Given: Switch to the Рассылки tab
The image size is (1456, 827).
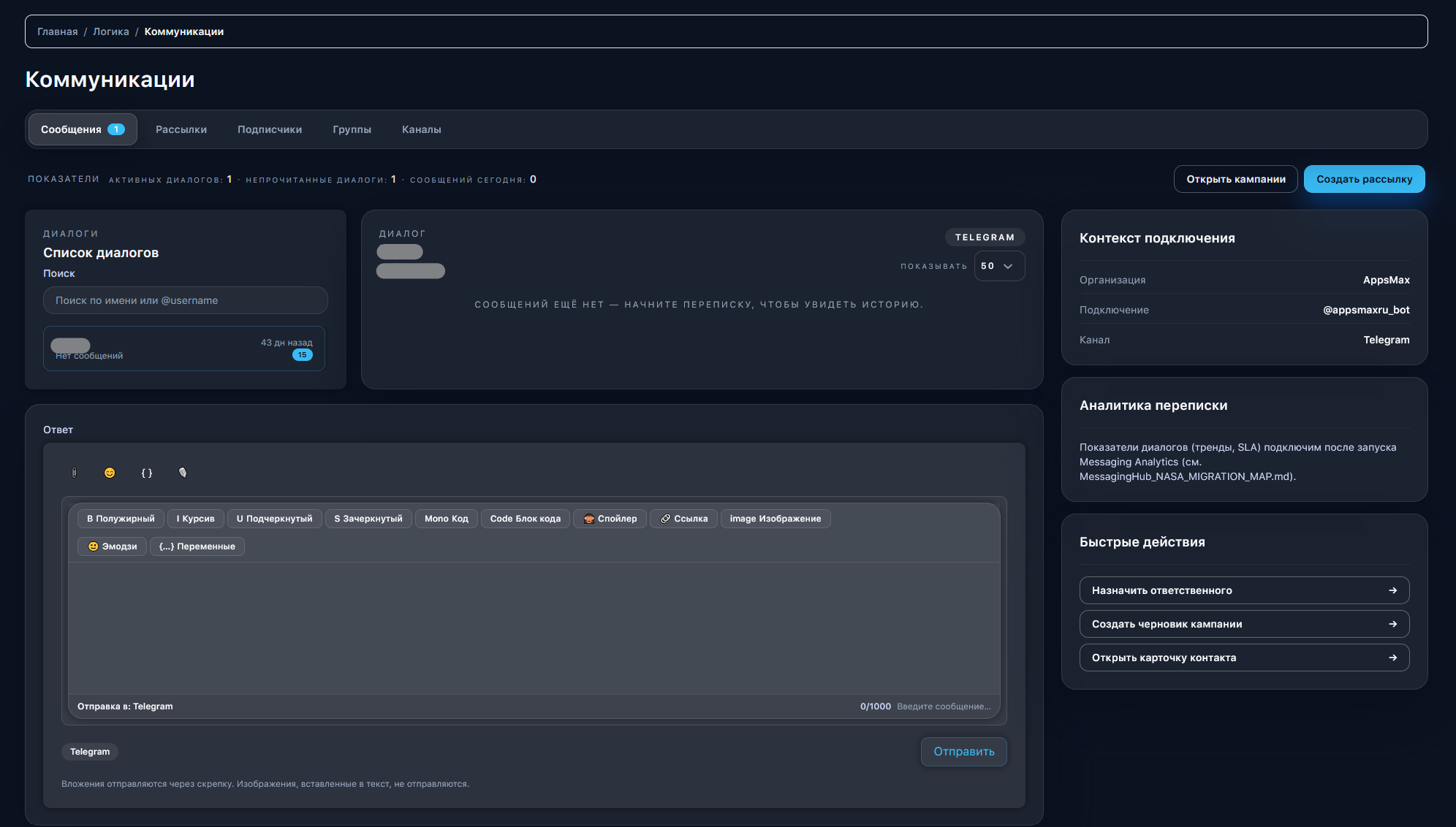Looking at the screenshot, I should (181, 129).
